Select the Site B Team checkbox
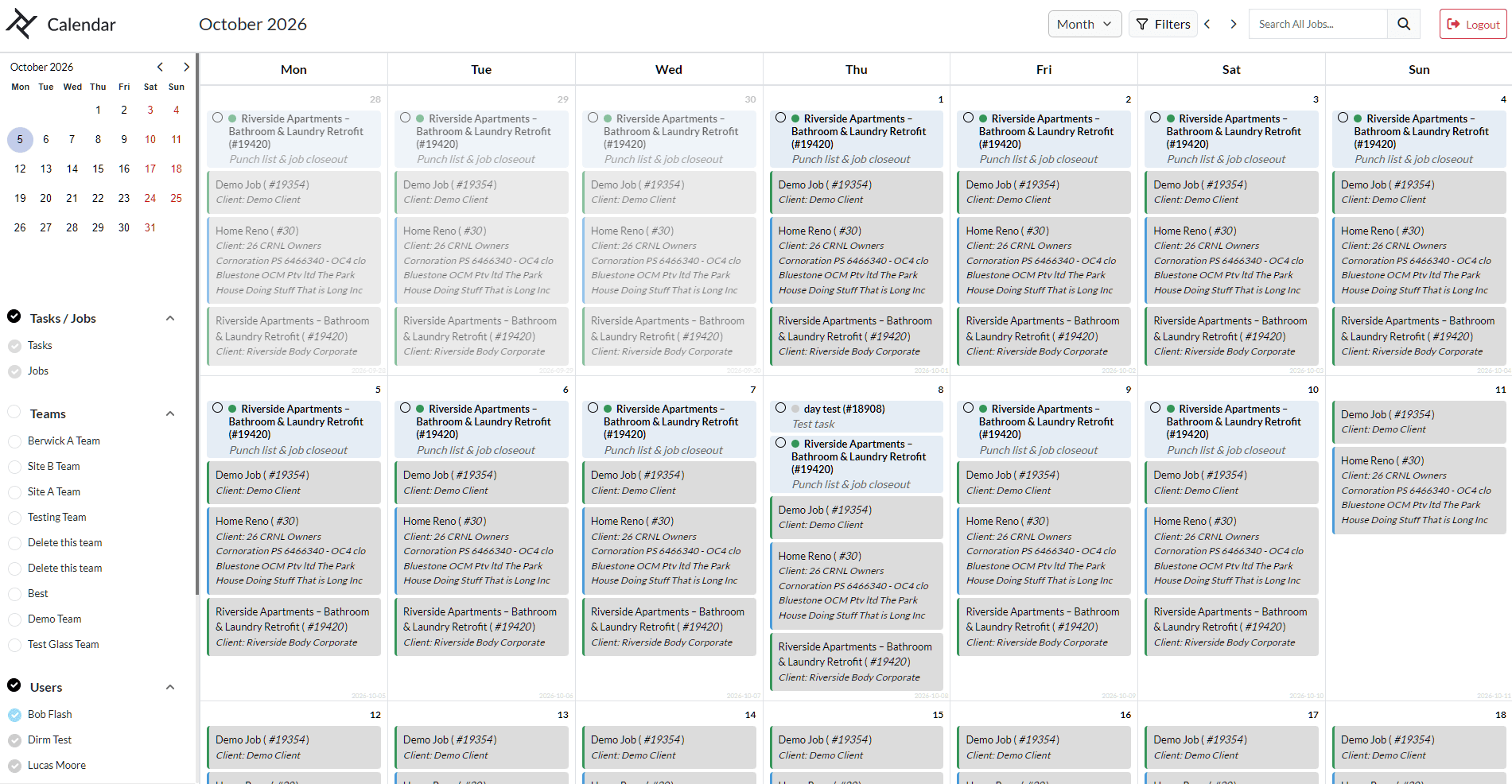The height and width of the screenshot is (784, 1512). point(14,467)
